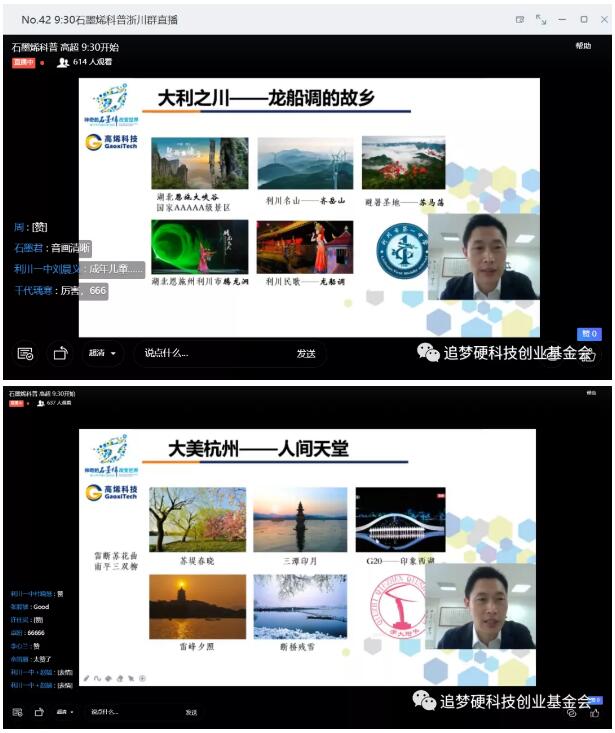This screenshot has height=733, width=615.
Task: Click the 帮助 link in bottom player
Action: coord(592,393)
